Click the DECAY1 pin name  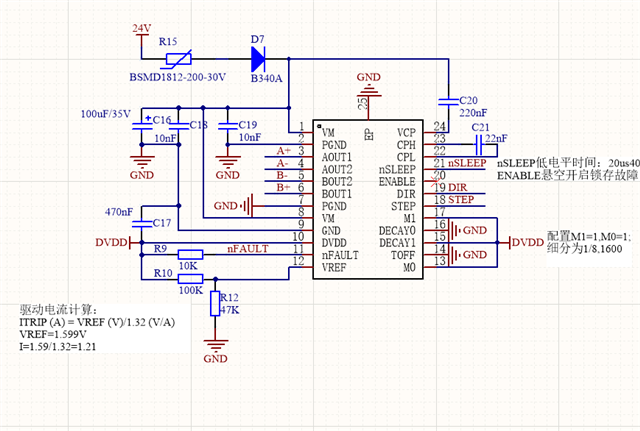pos(397,243)
